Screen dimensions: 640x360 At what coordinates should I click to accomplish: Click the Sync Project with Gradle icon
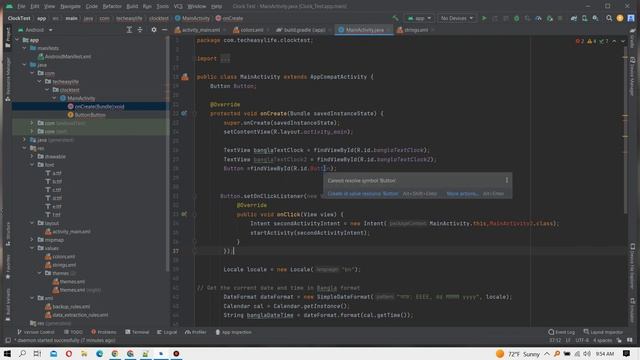coord(573,18)
